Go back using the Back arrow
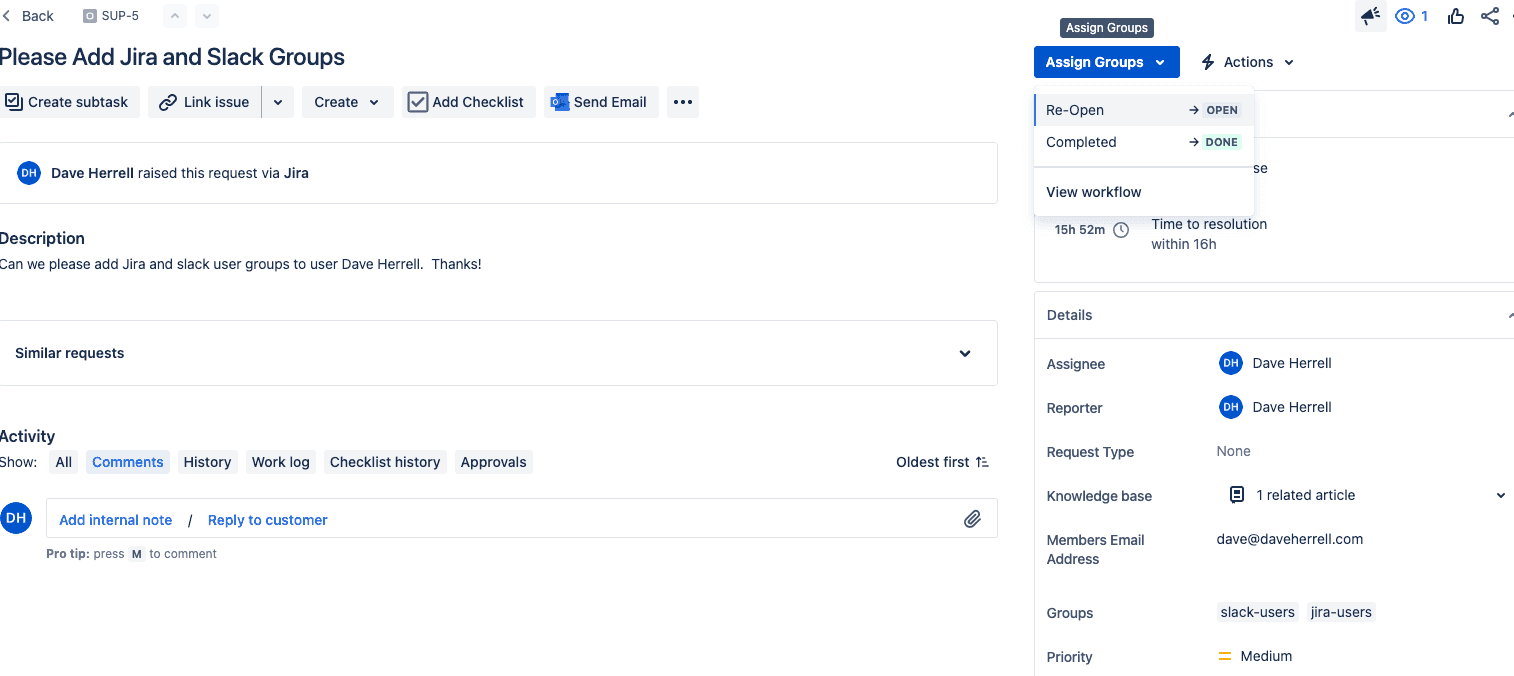The height and width of the screenshot is (676, 1514). pyautogui.click(x=28, y=16)
